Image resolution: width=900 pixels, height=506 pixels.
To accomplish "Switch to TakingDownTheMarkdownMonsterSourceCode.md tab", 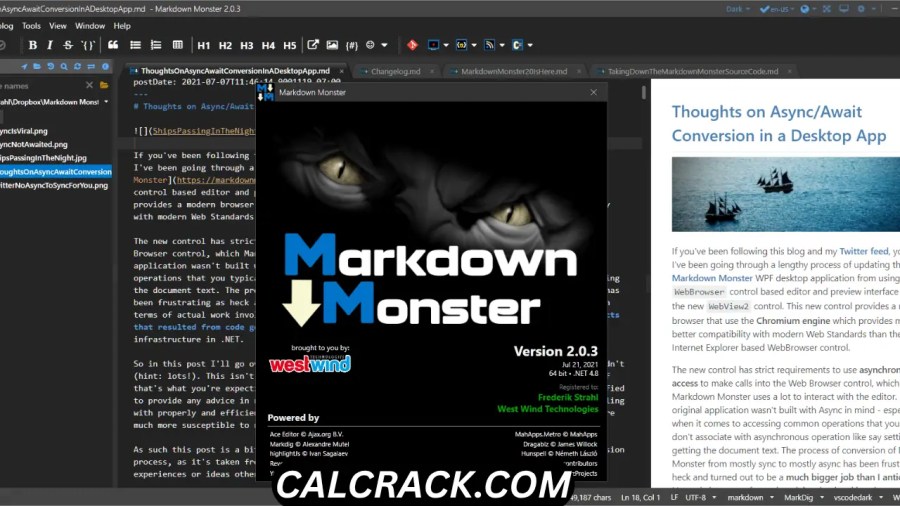I will pyautogui.click(x=693, y=71).
